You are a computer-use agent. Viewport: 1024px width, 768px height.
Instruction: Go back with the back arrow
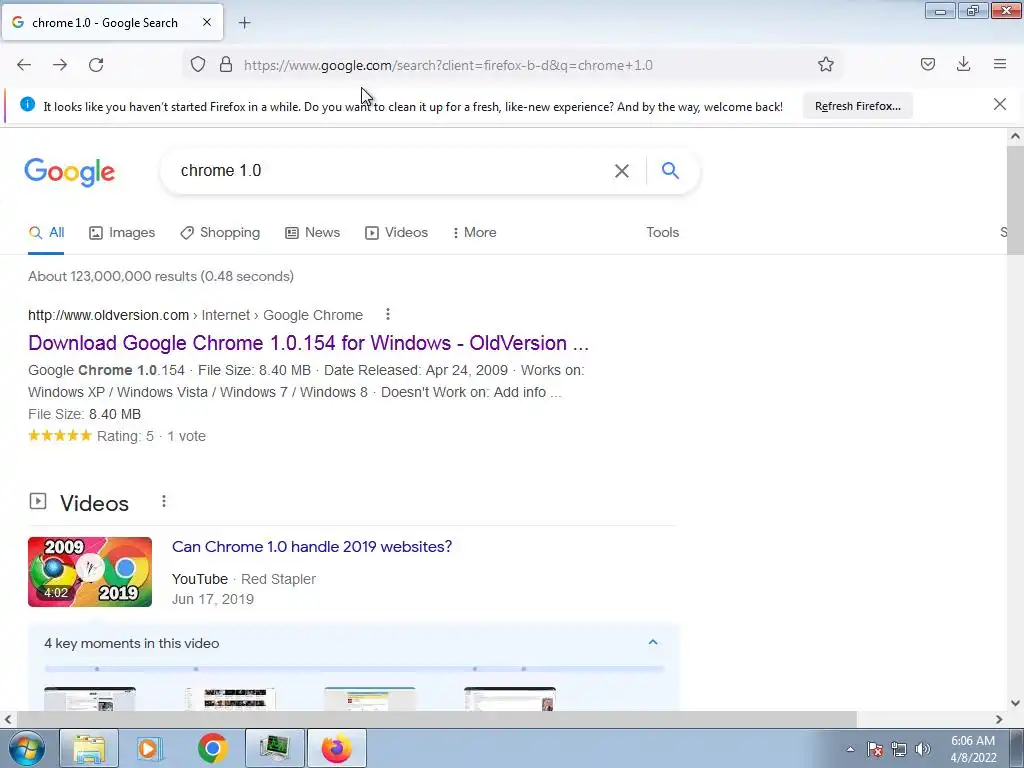pyautogui.click(x=24, y=65)
